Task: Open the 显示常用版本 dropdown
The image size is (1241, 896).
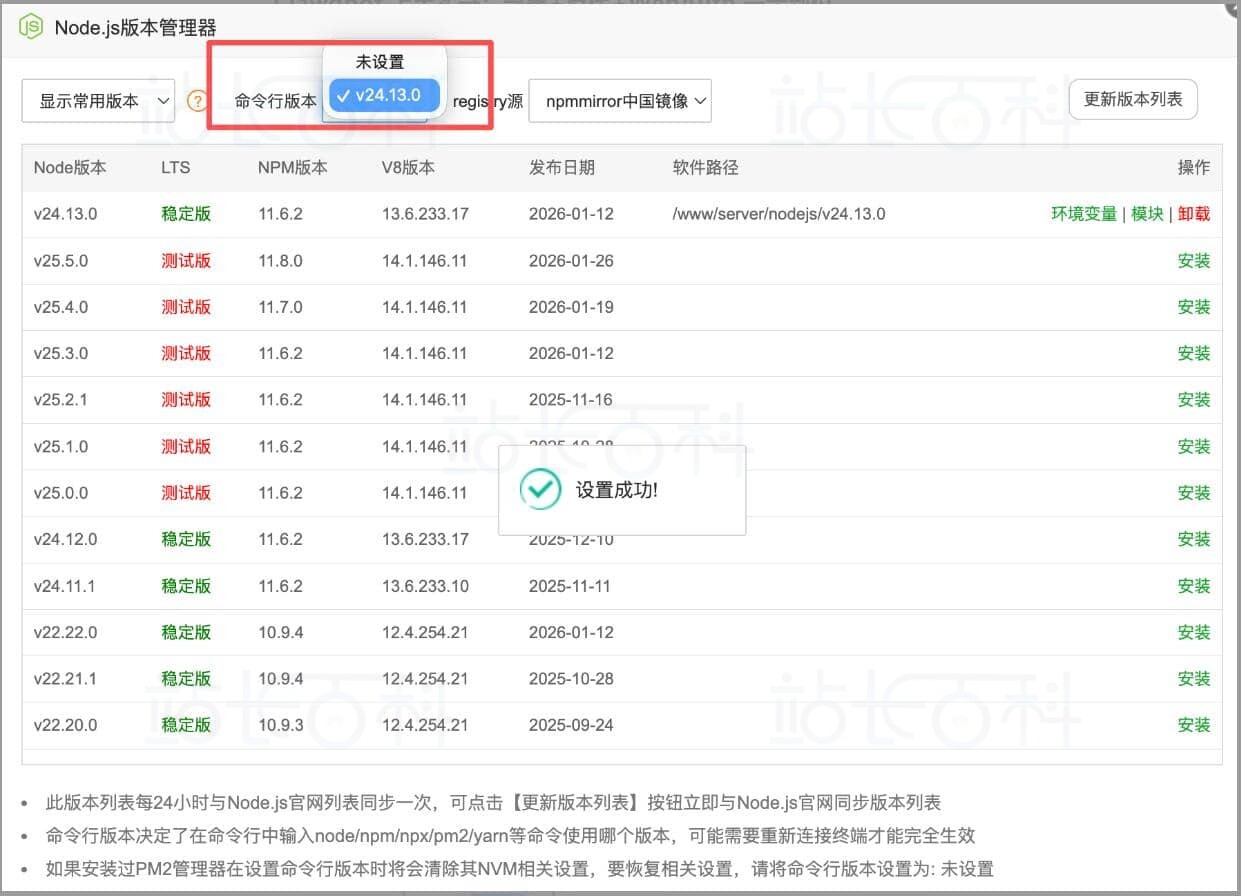Action: click(x=98, y=101)
